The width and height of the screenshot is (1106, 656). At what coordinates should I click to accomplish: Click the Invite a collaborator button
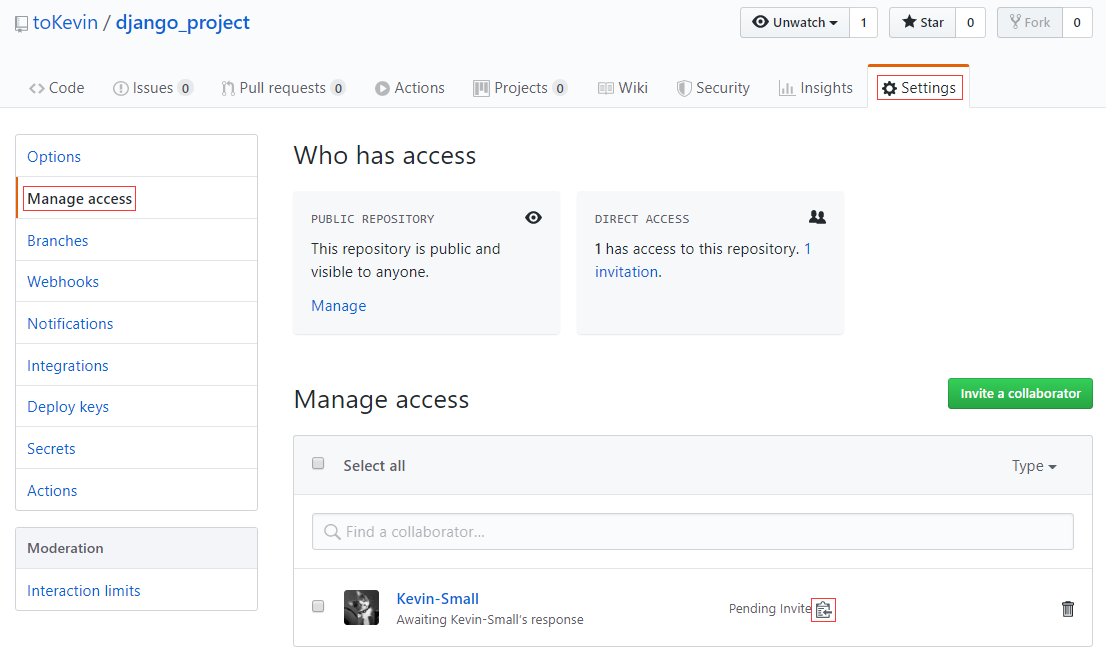pos(1020,394)
